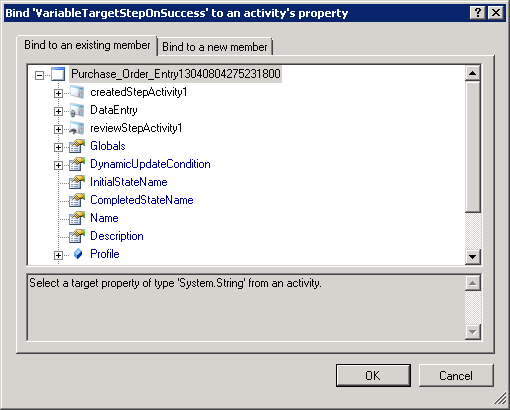
Task: Click the CompletedStateName property icon
Action: pyautogui.click(x=77, y=200)
